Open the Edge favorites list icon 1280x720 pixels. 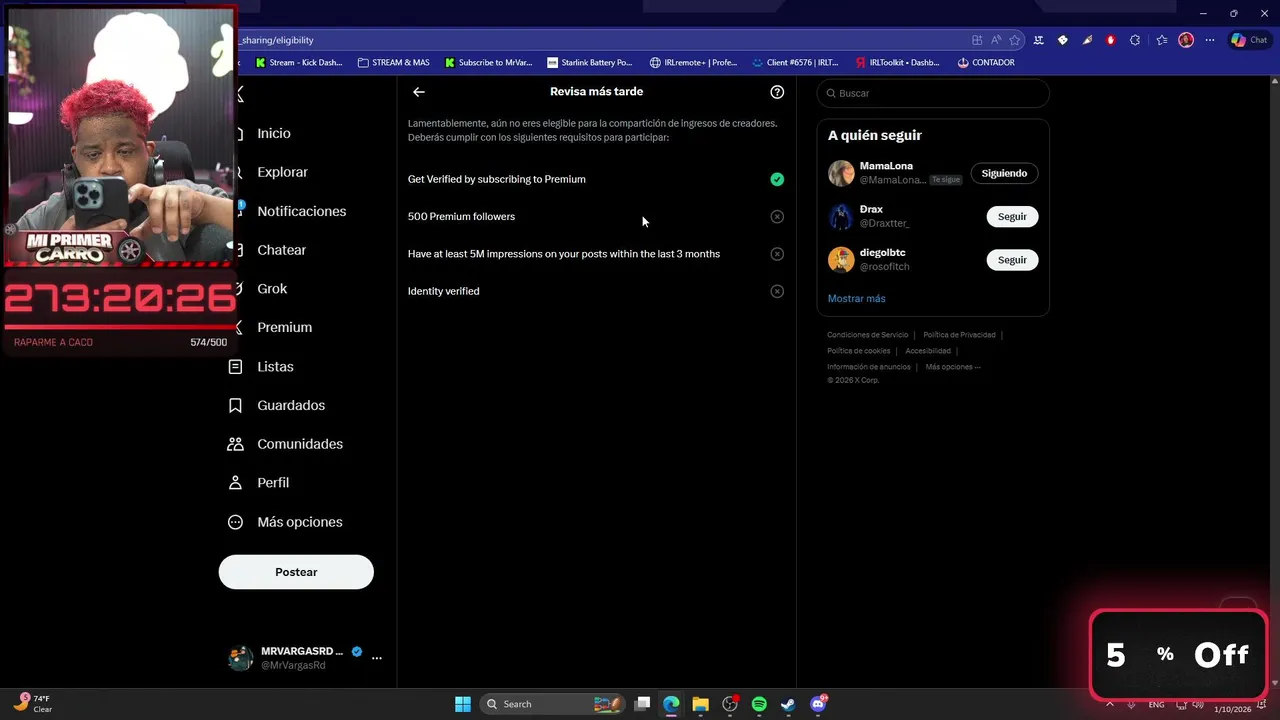1162,40
